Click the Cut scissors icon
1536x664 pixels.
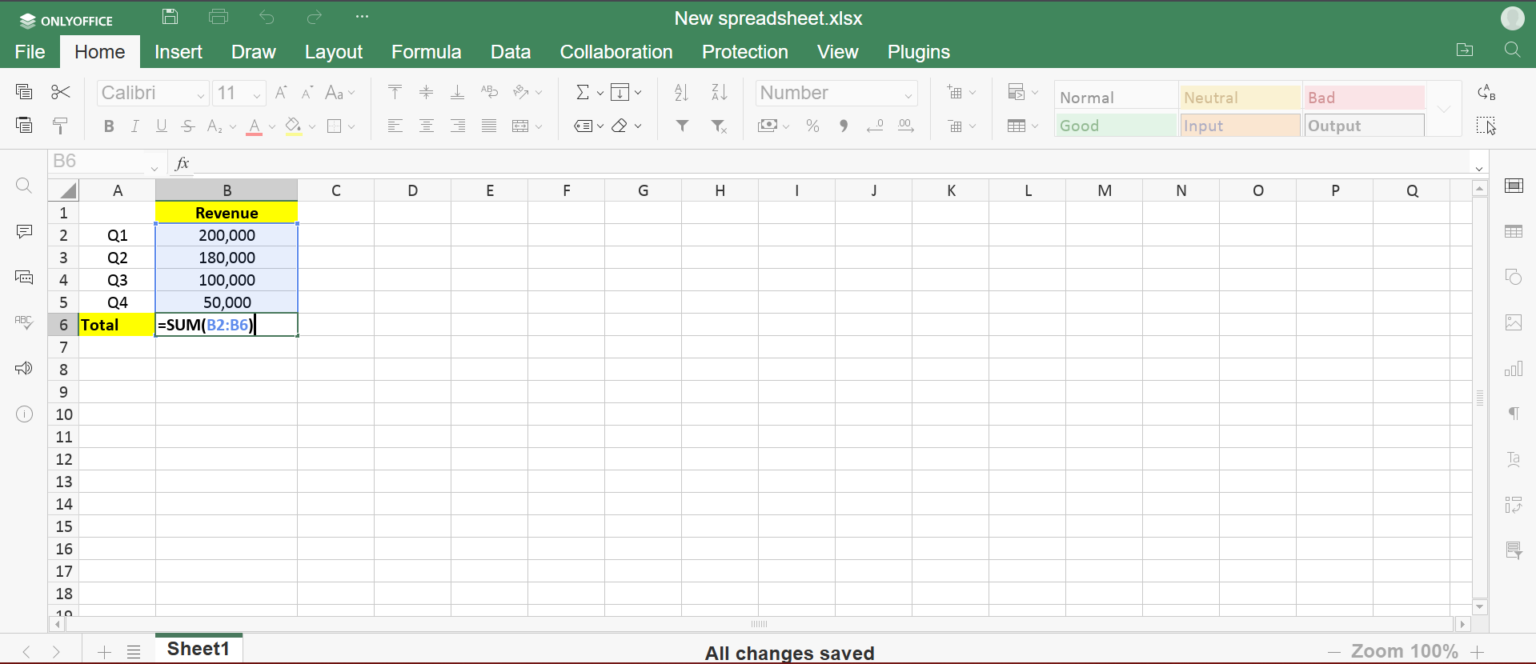click(x=61, y=92)
